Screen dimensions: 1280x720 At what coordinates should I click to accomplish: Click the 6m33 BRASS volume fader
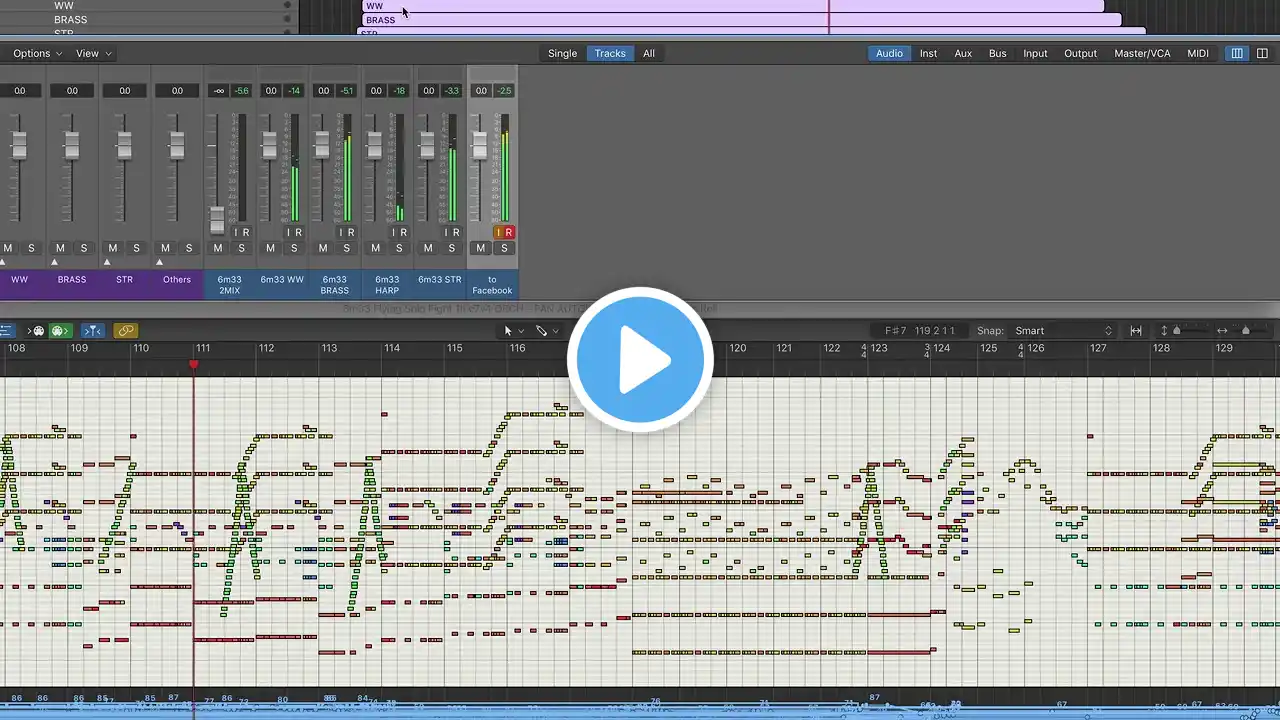tap(322, 145)
